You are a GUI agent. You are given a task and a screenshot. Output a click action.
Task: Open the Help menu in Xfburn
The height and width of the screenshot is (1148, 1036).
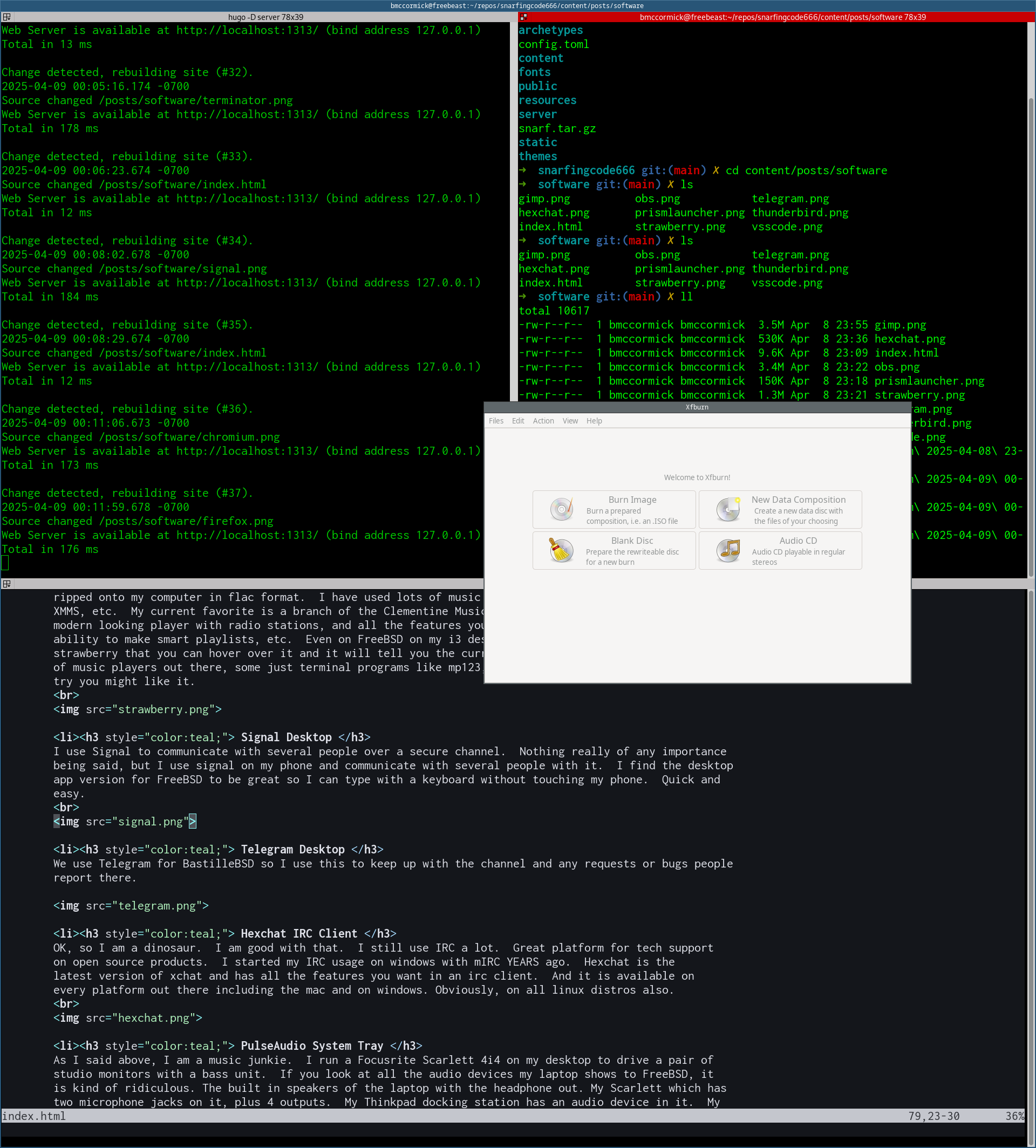point(594,421)
